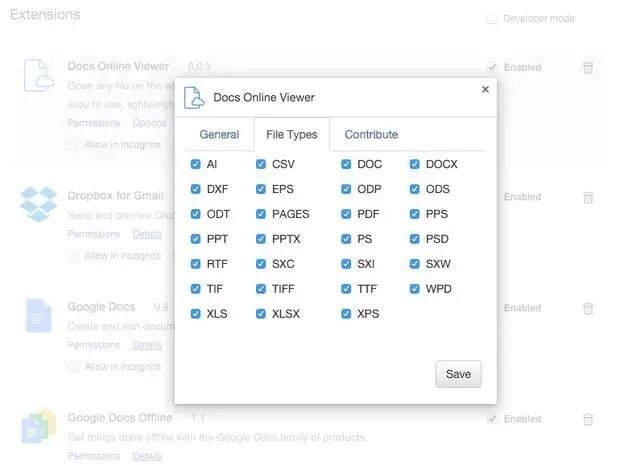Disable the XPS checkbox
The width and height of the screenshot is (620, 465).
pos(346,314)
